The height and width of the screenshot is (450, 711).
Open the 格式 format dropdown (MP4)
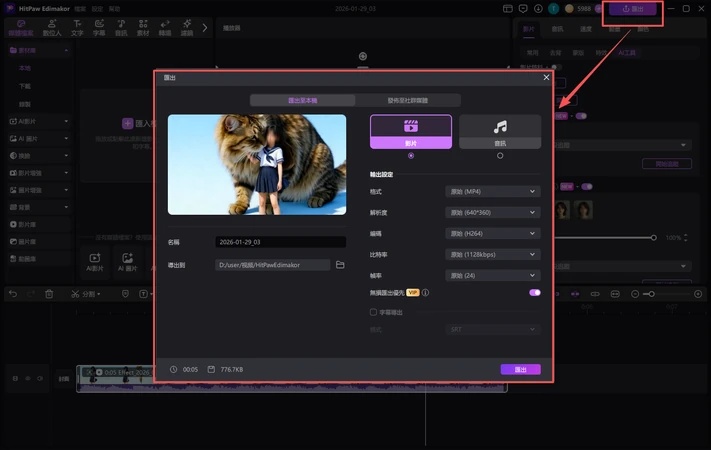click(x=492, y=191)
